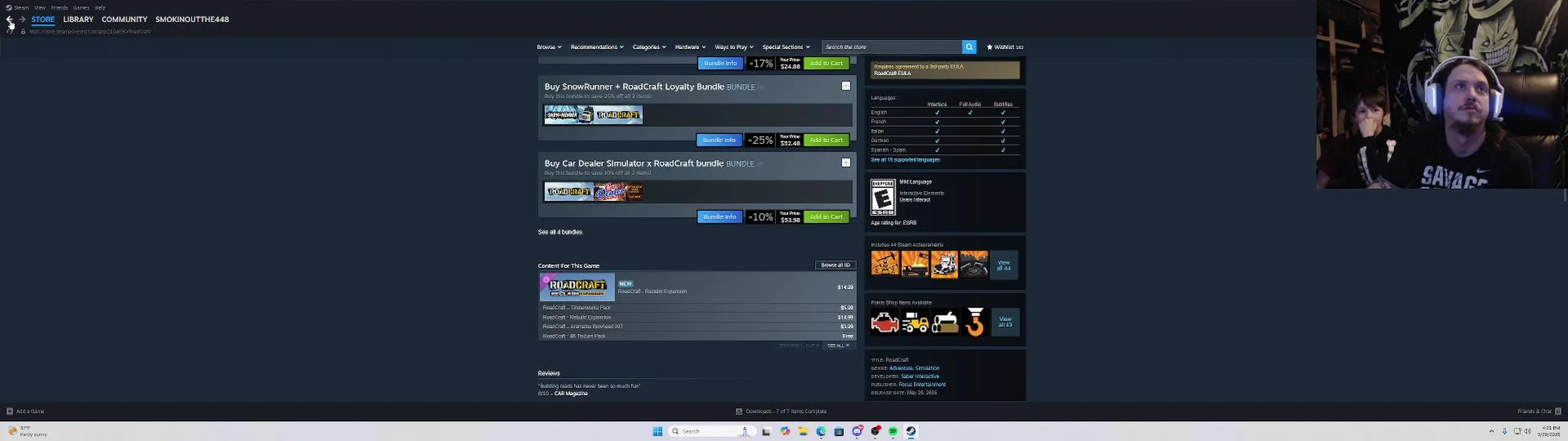Open the third achievement icon
Screen dimensions: 1568x441
pyautogui.click(x=944, y=263)
